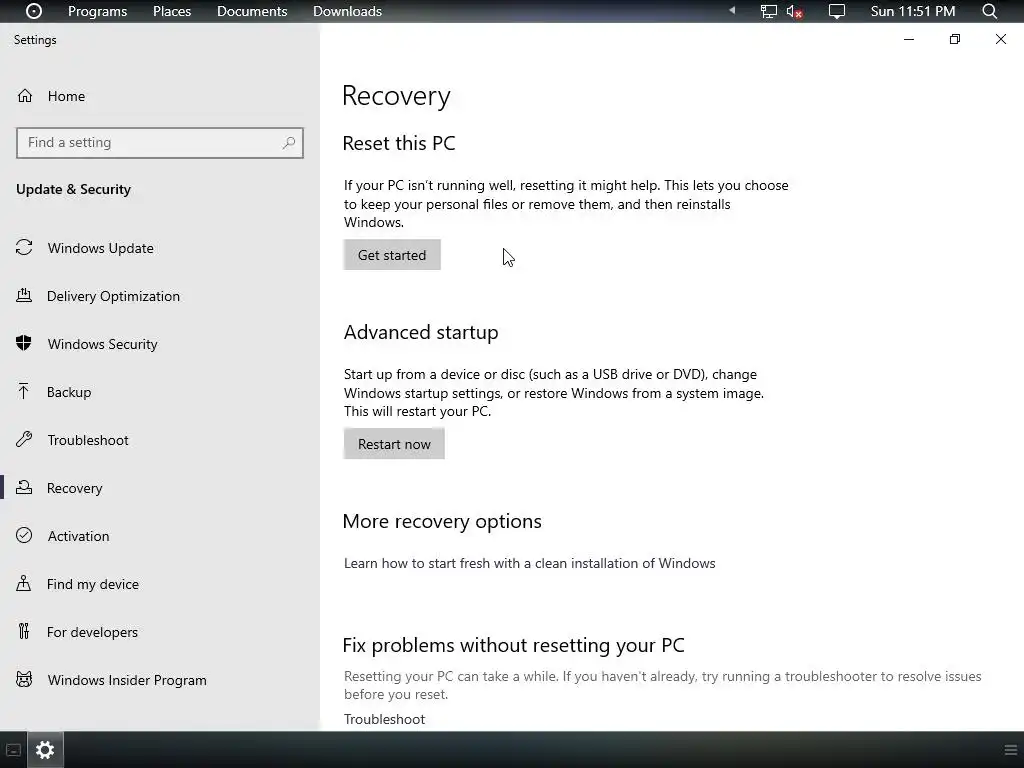
Task: Open the circular launcher icon in top panel
Action: point(33,11)
